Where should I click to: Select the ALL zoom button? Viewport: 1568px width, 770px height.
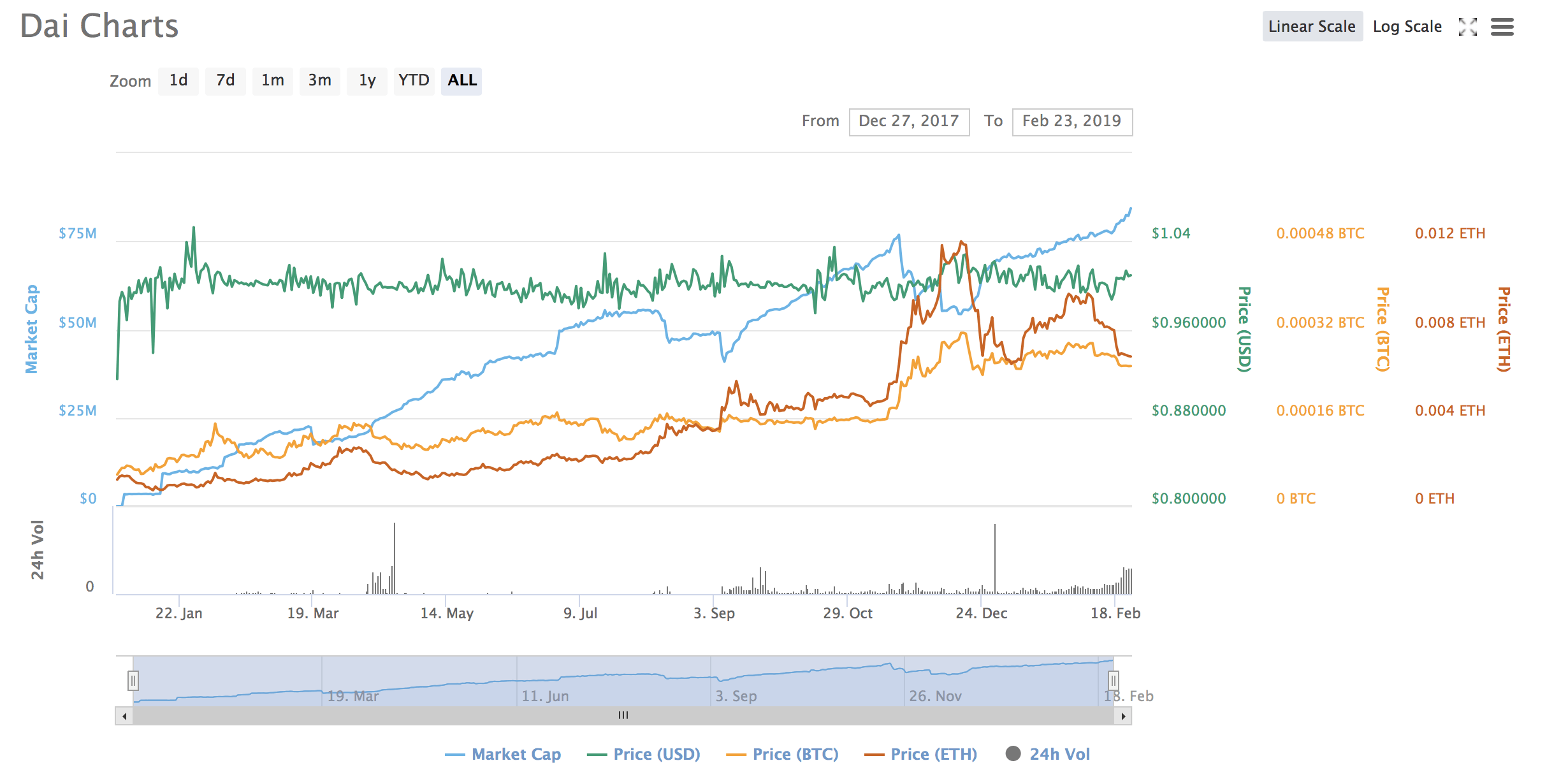coord(461,81)
